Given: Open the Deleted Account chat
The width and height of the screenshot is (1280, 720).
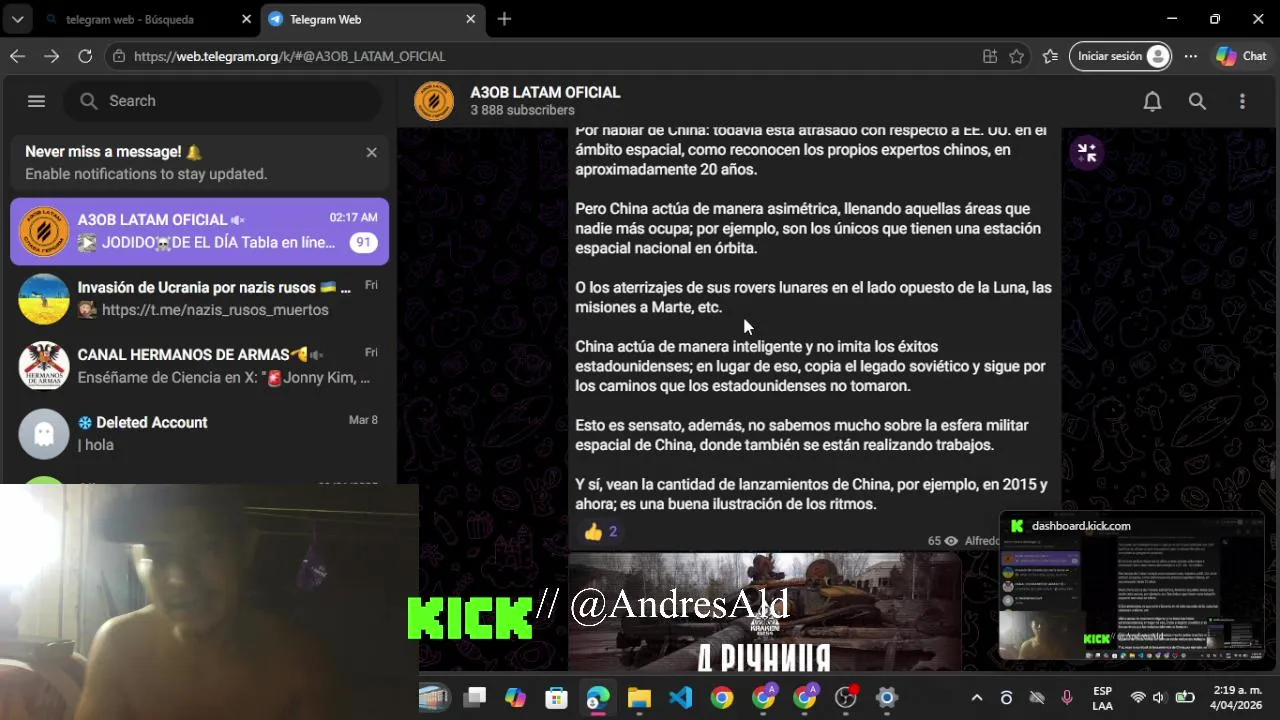Looking at the screenshot, I should (200, 433).
